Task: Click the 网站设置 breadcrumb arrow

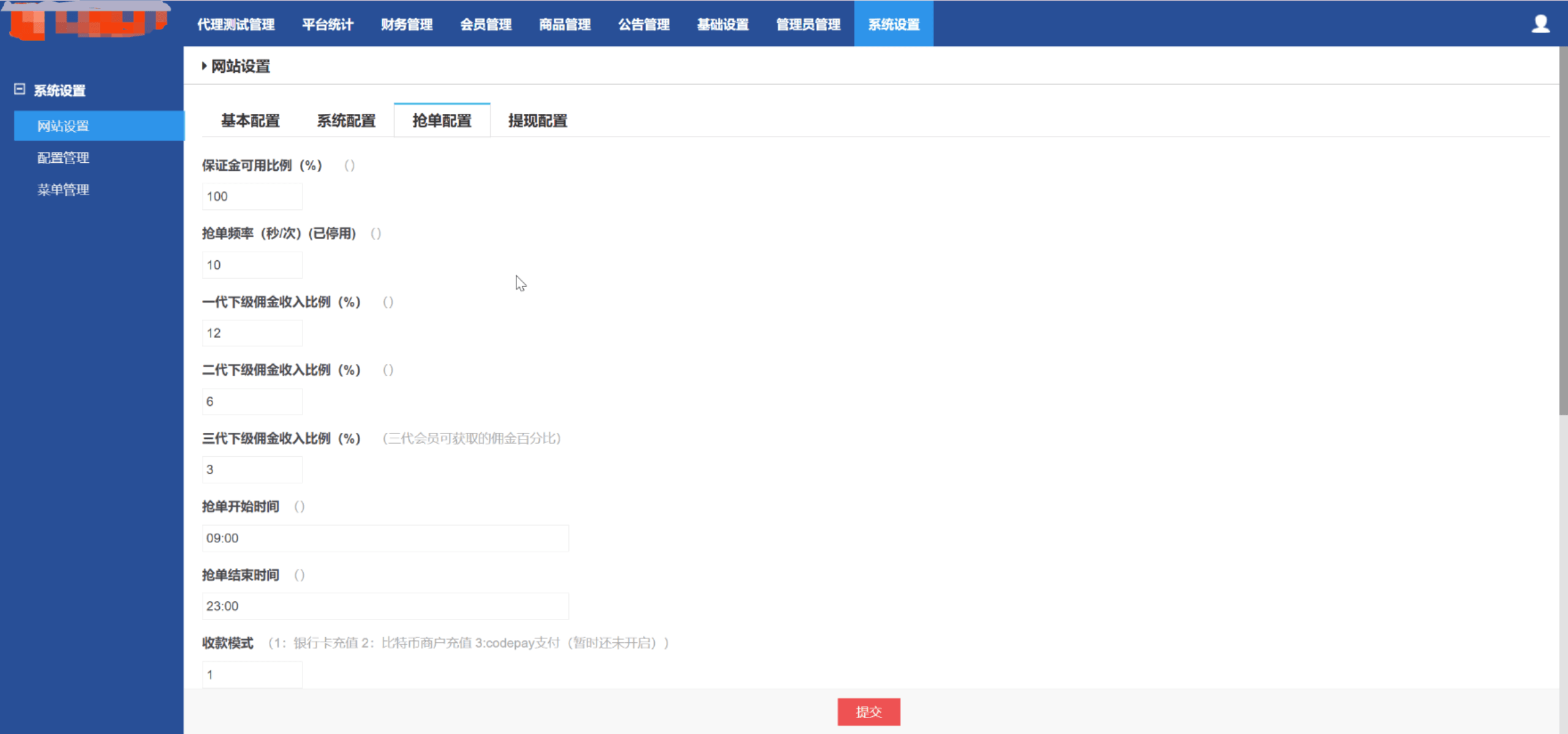Action: click(x=204, y=66)
